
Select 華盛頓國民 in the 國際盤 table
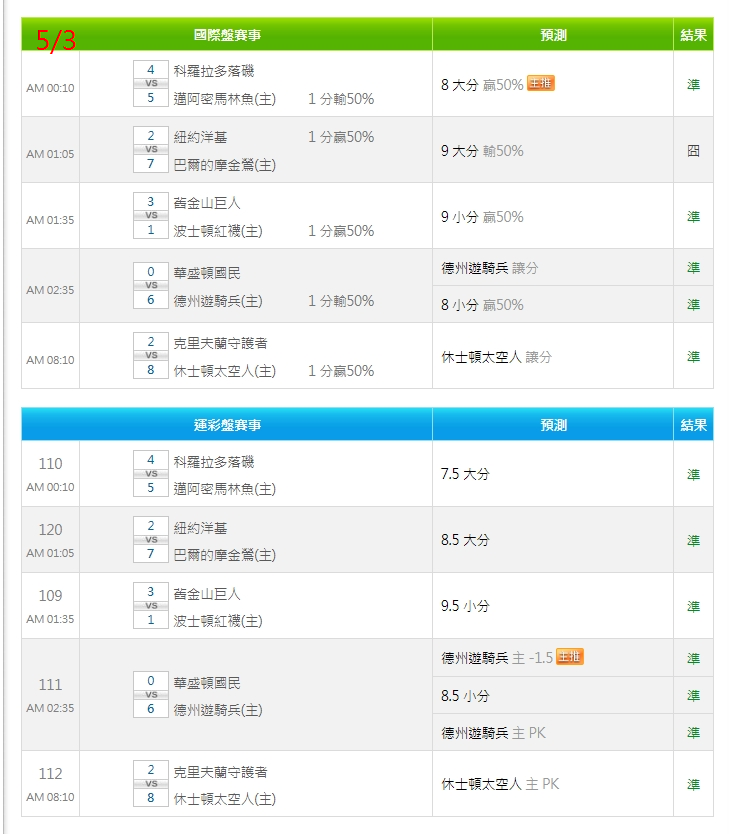[x=207, y=273]
